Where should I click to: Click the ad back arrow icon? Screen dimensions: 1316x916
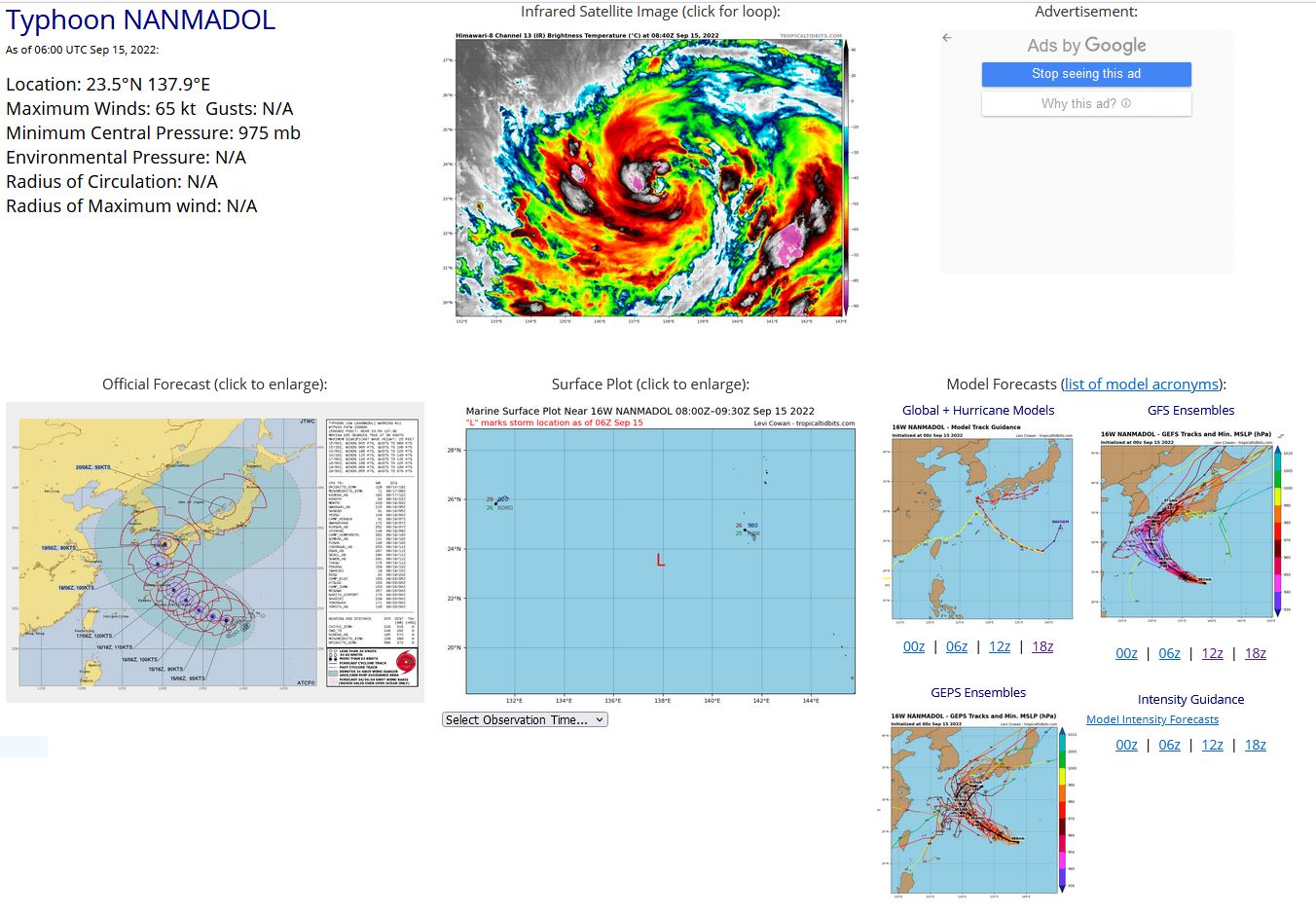click(x=947, y=38)
